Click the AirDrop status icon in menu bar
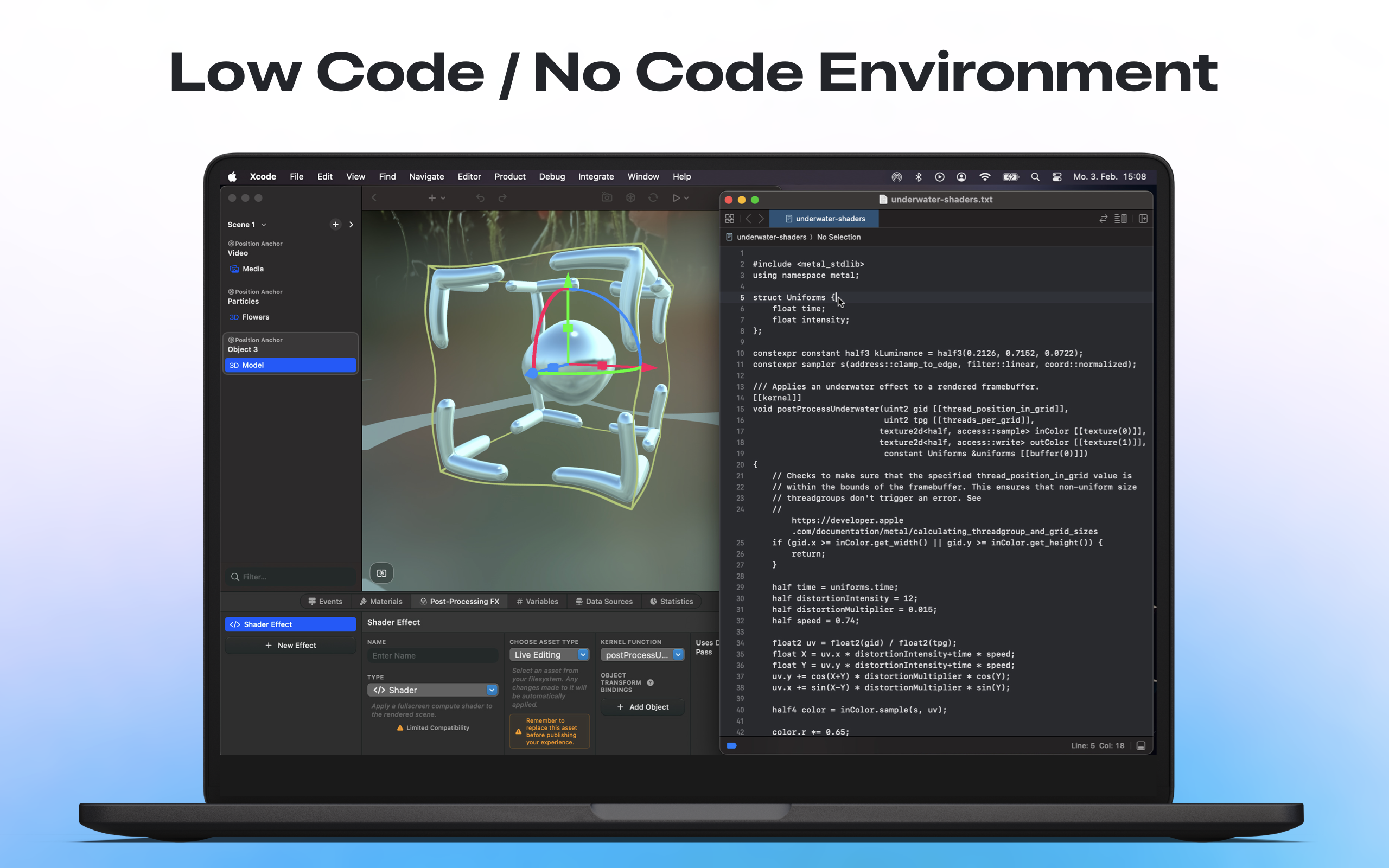The height and width of the screenshot is (868, 1389). 896,177
